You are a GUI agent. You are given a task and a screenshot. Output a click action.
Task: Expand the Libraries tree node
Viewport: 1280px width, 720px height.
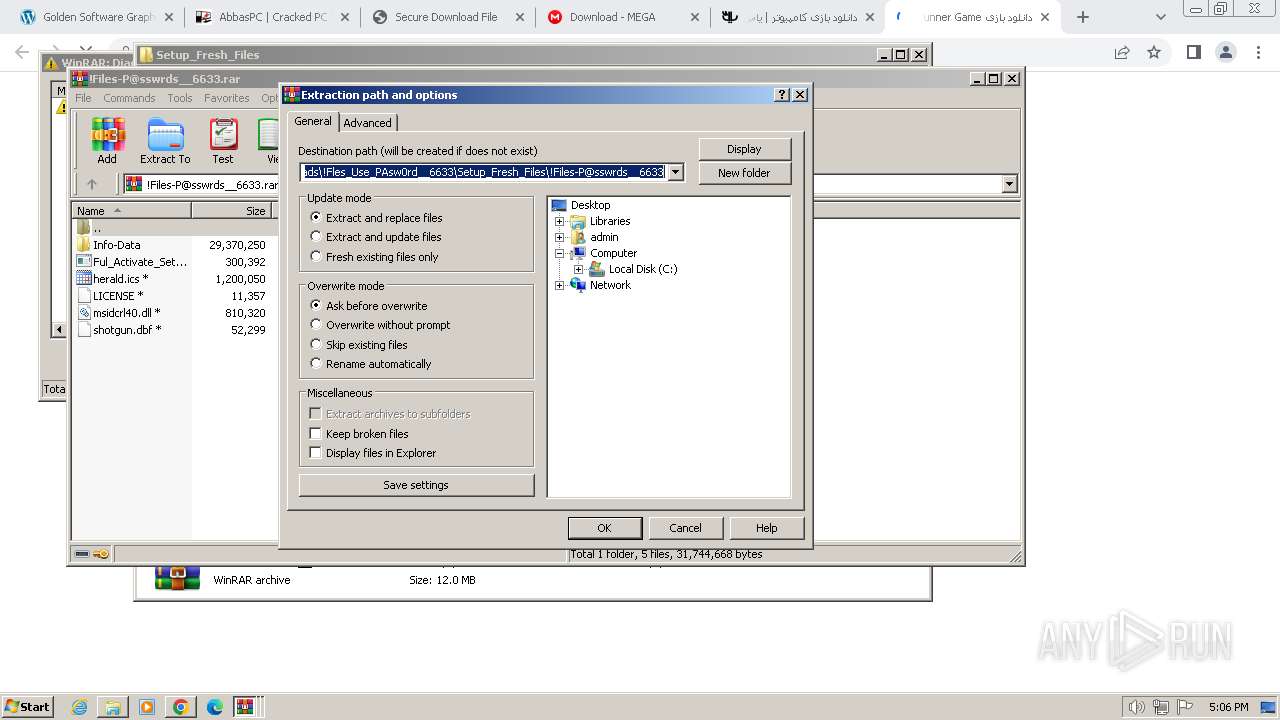click(x=560, y=221)
